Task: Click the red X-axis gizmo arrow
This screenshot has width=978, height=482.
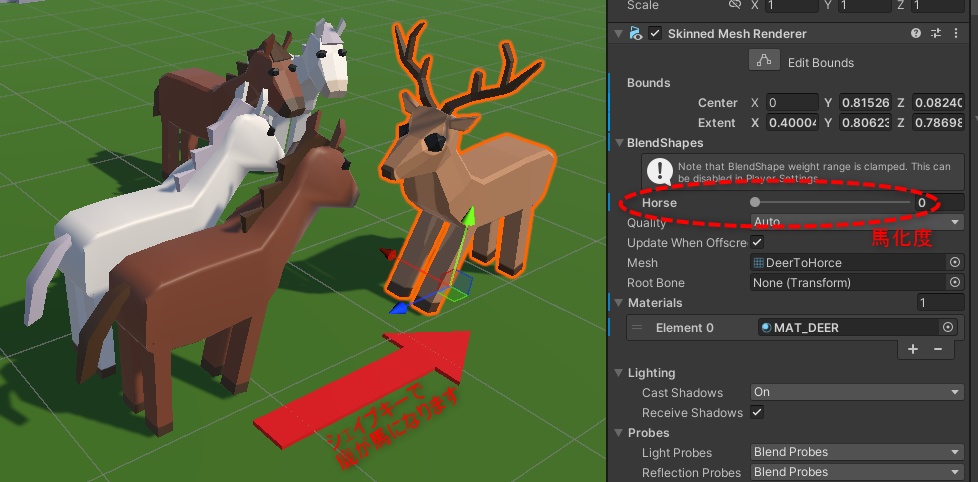Action: point(389,254)
